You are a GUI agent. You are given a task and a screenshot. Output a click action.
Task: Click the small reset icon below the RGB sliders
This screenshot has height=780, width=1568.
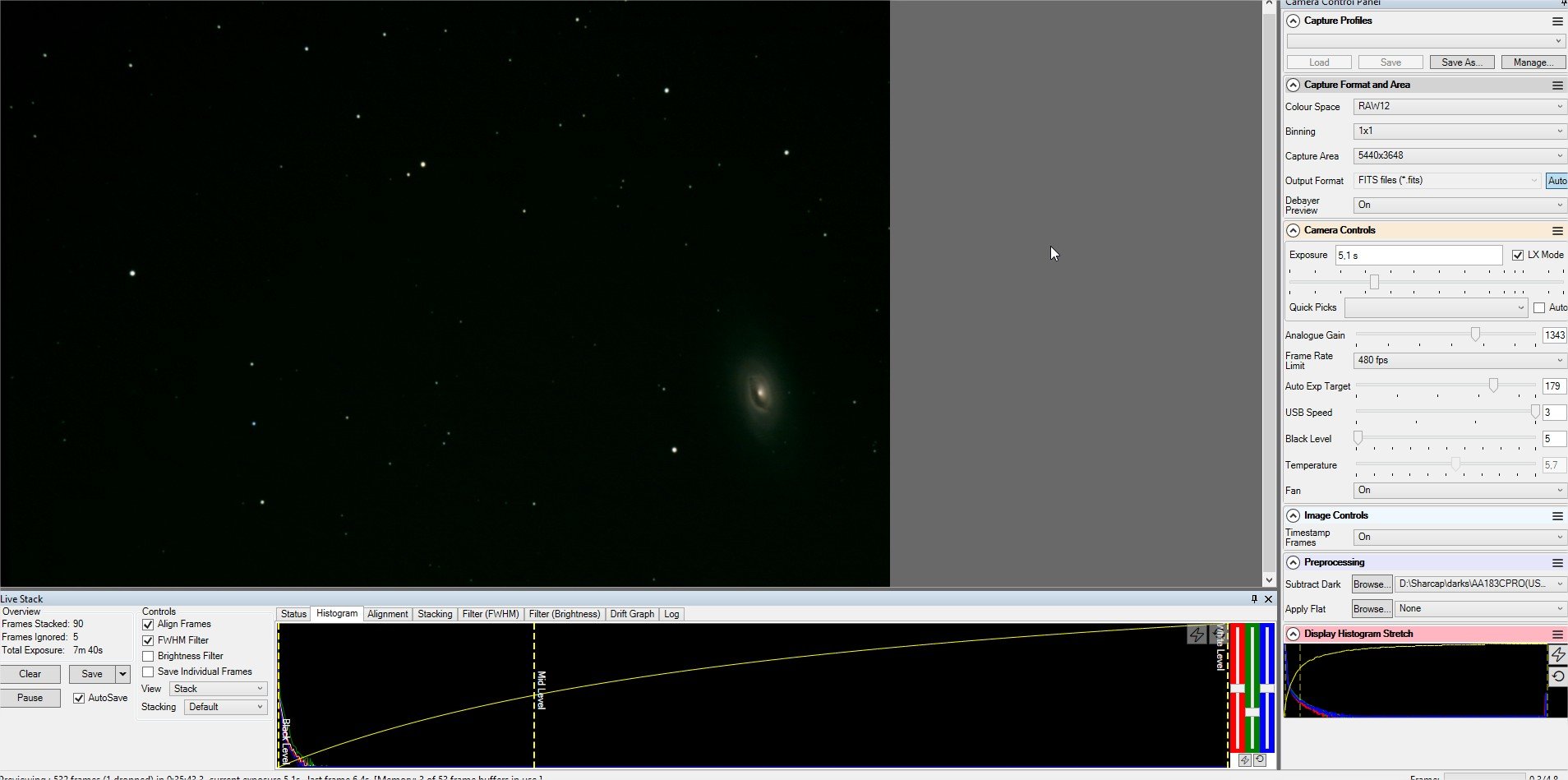(1260, 760)
